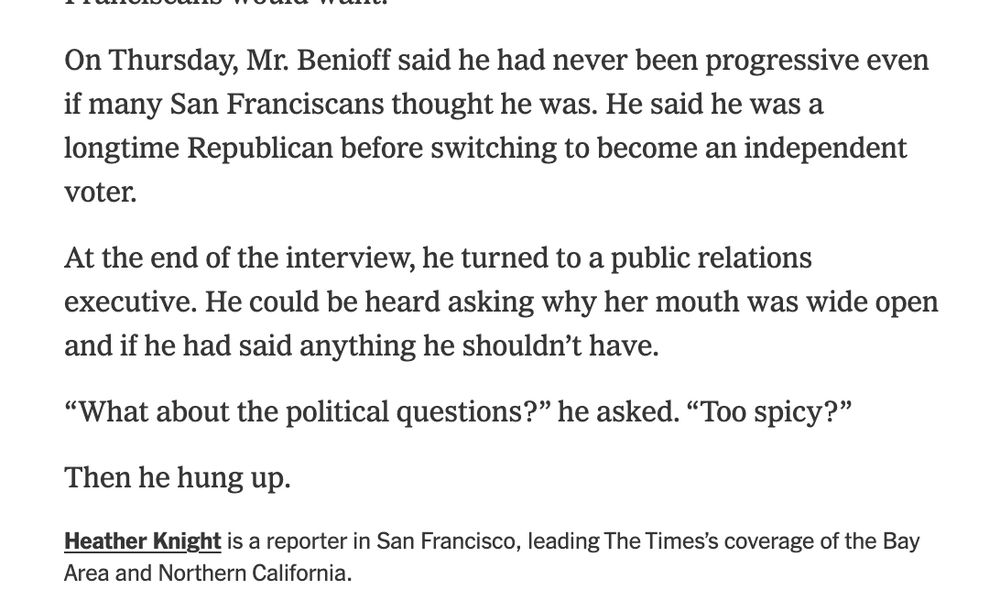The height and width of the screenshot is (614, 1000).
Task: Click the sentence "Then he hung up."
Action: [177, 478]
